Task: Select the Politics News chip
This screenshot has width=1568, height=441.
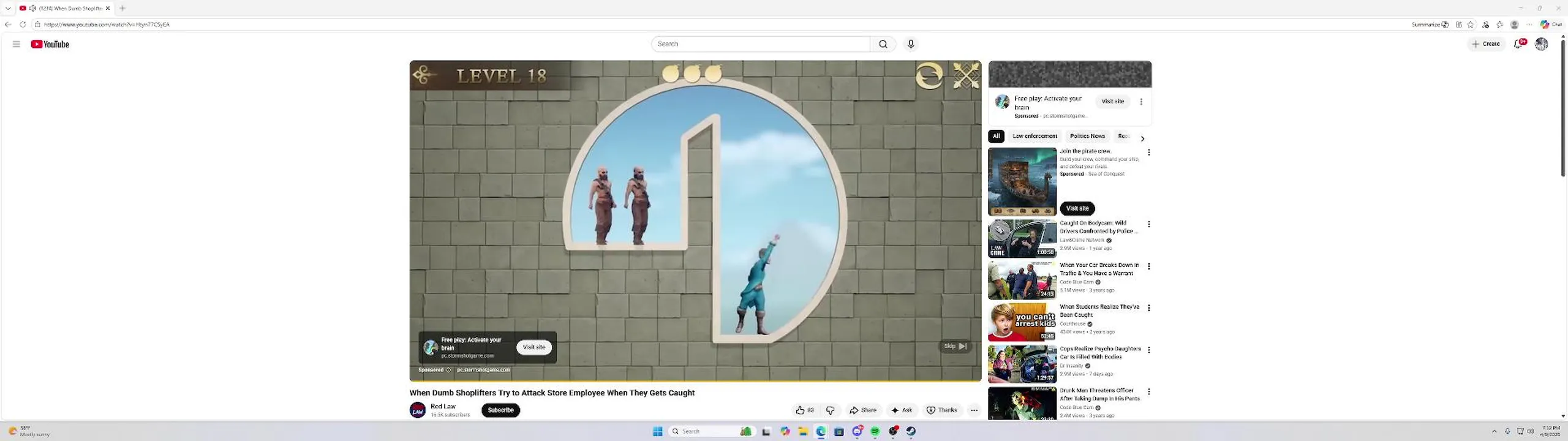Action: (x=1087, y=136)
